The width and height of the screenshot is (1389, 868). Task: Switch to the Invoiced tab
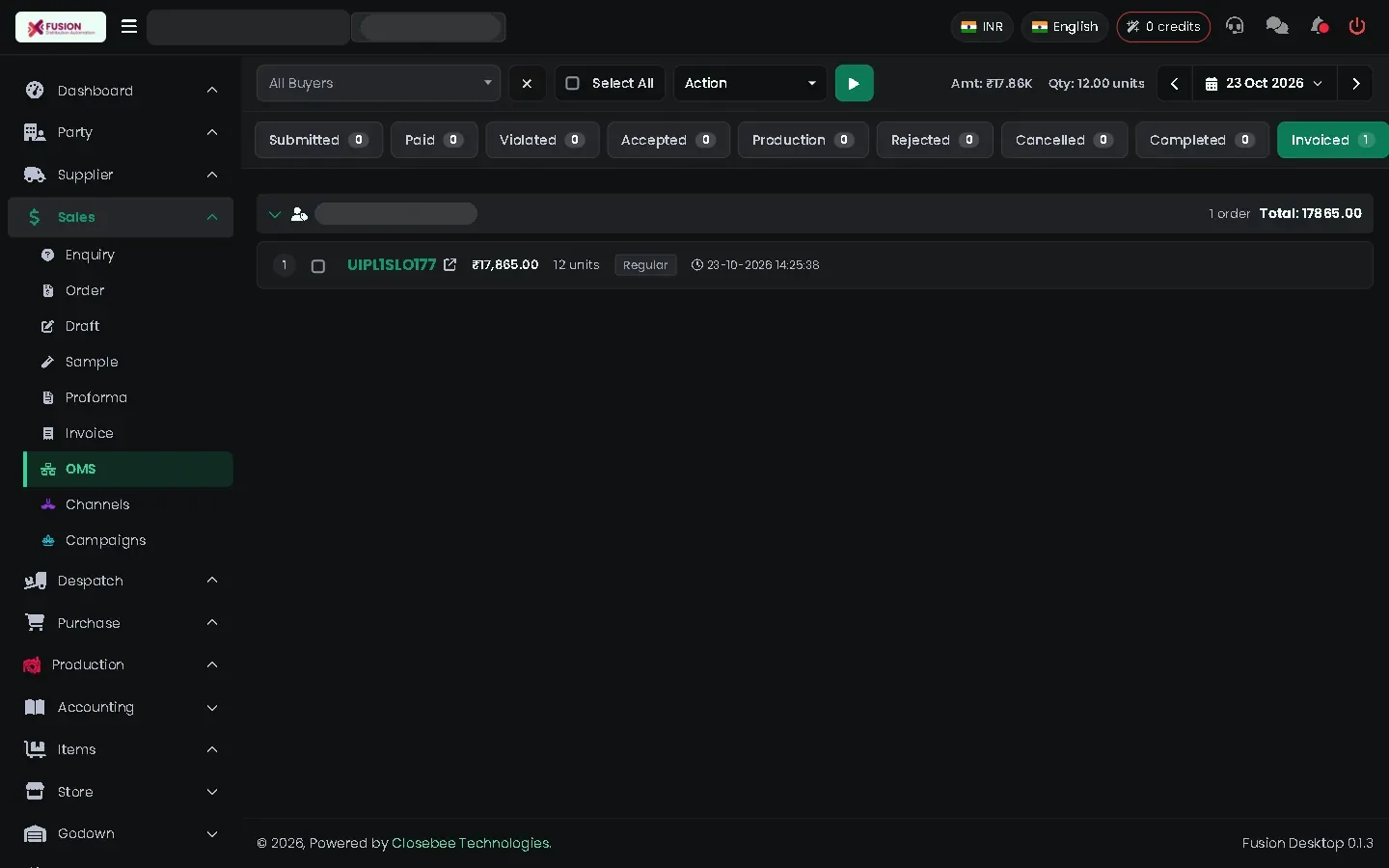(1332, 140)
